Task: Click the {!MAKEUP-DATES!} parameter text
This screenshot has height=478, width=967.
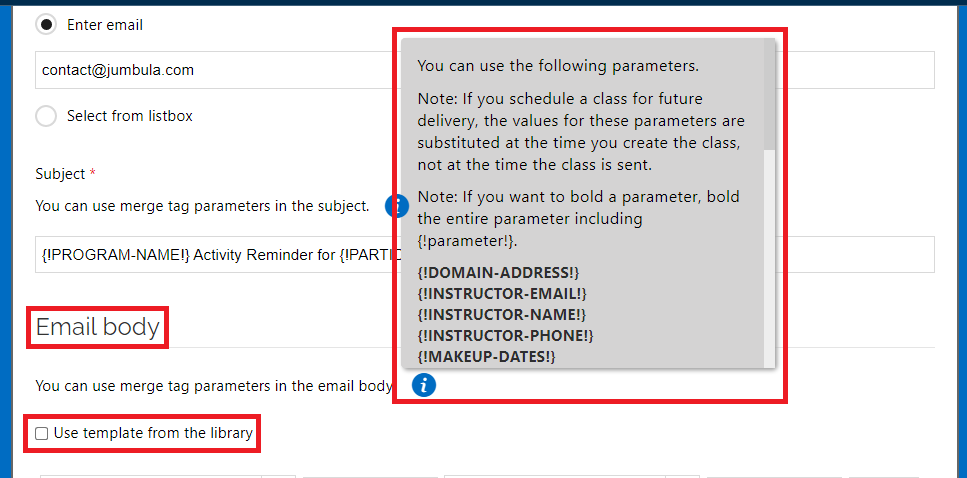Action: (x=487, y=356)
